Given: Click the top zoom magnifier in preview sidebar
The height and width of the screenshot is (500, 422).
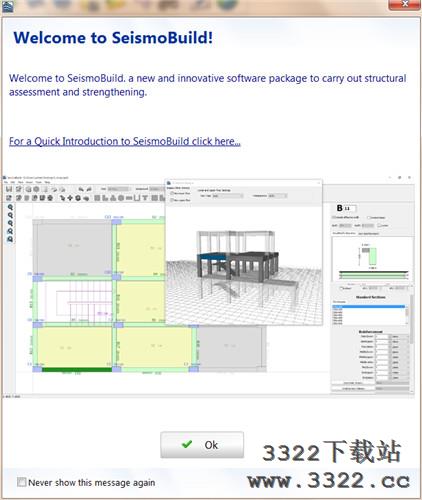Looking at the screenshot, I should tap(10, 207).
